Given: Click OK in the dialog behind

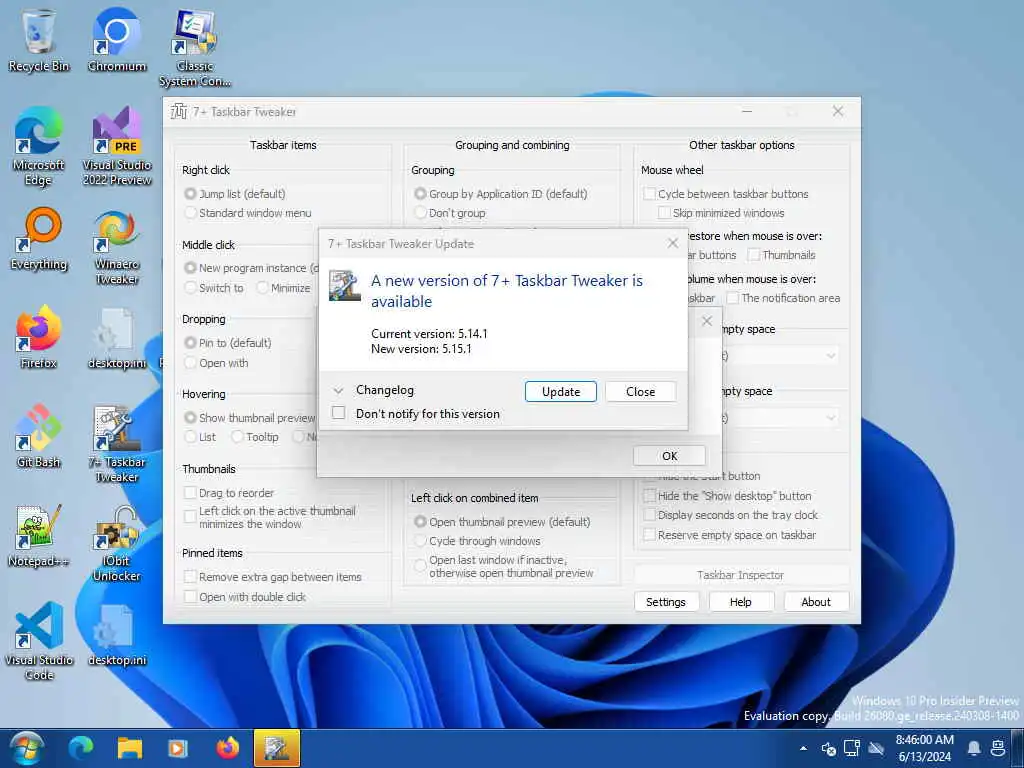Looking at the screenshot, I should (x=669, y=456).
